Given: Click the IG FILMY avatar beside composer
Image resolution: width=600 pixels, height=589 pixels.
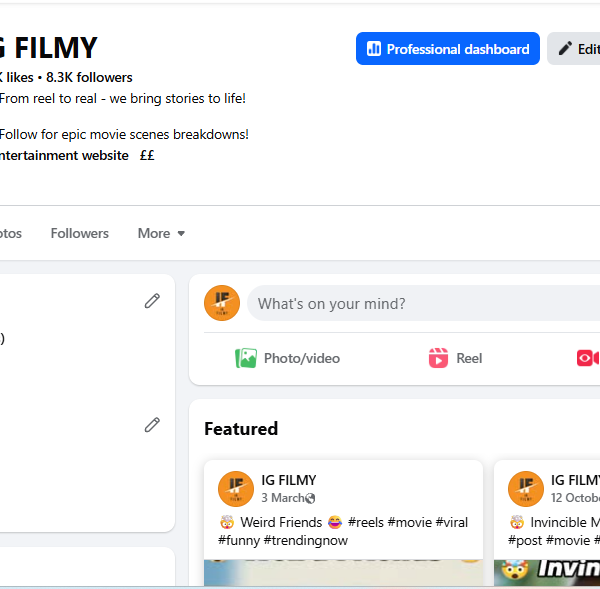Looking at the screenshot, I should point(222,303).
